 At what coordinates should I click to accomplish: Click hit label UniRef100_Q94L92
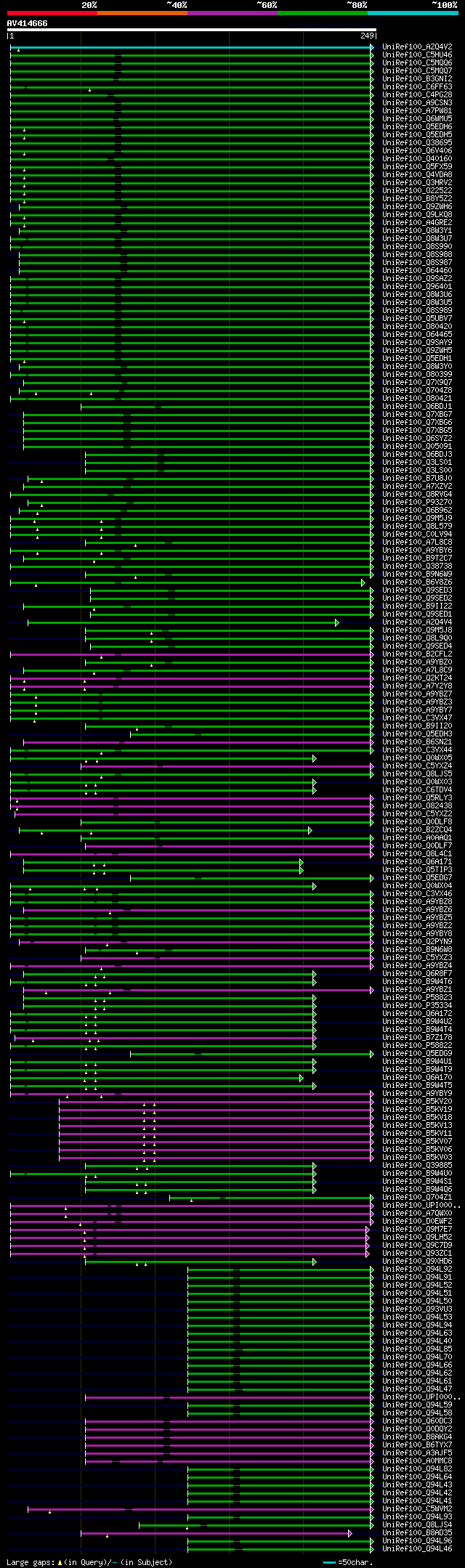417,1270
